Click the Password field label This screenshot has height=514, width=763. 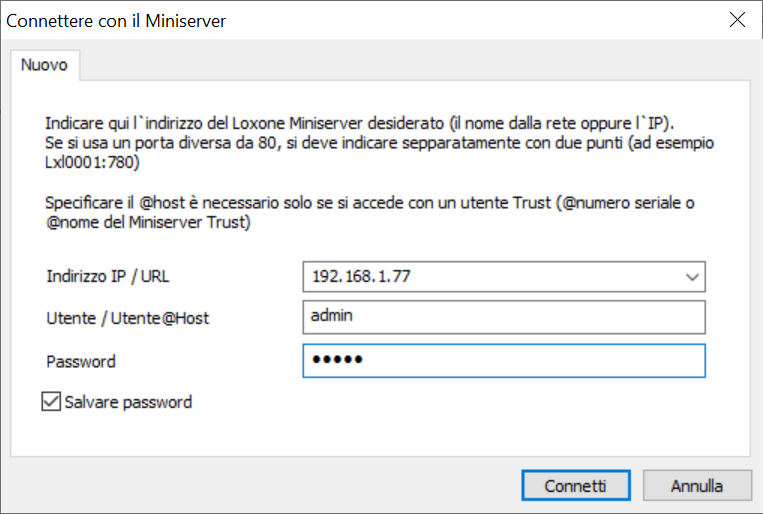81,361
